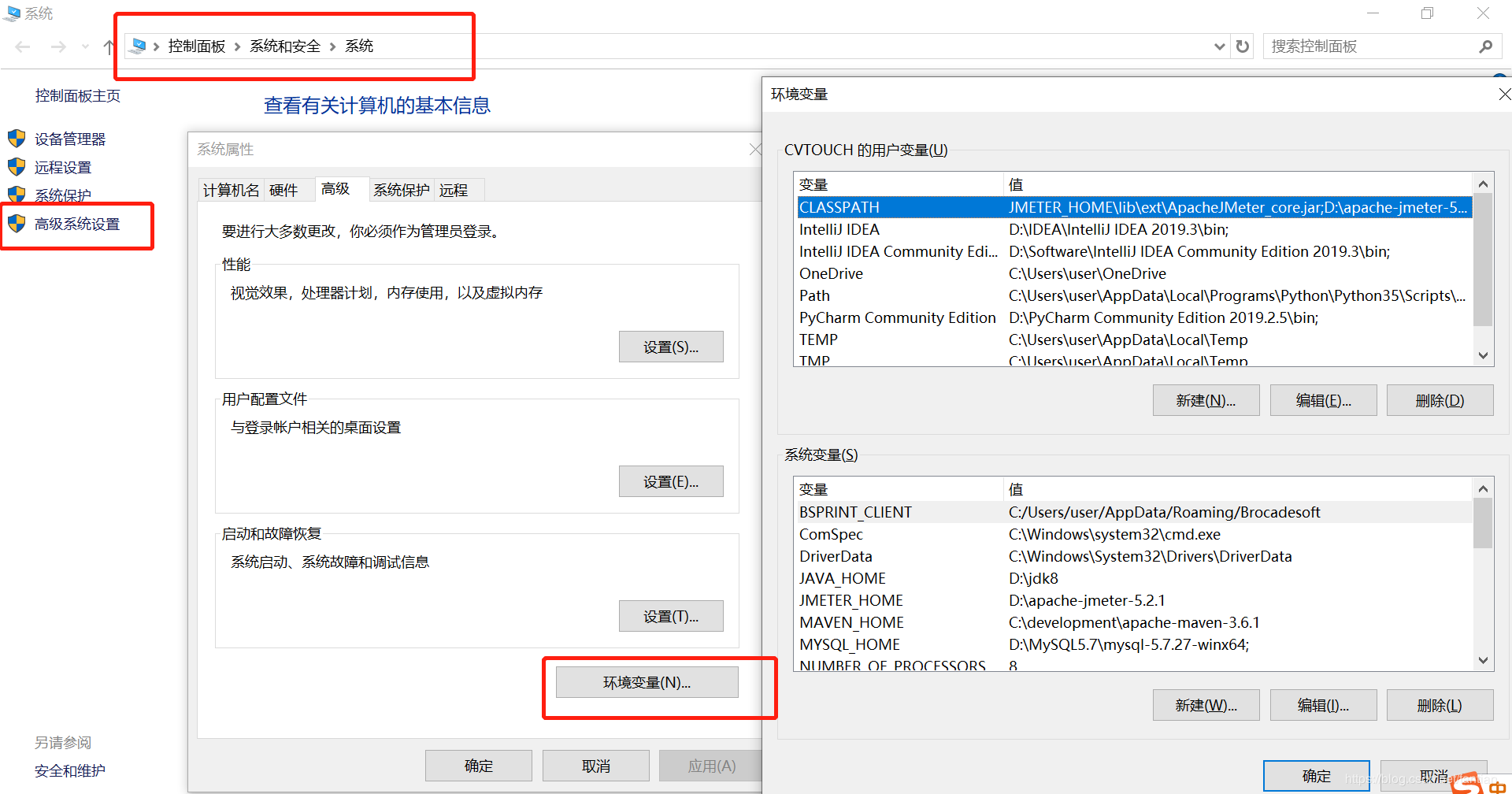Viewport: 1512px width, 794px height.
Task: Click the shield icon next to 系统保护
Action: click(17, 195)
